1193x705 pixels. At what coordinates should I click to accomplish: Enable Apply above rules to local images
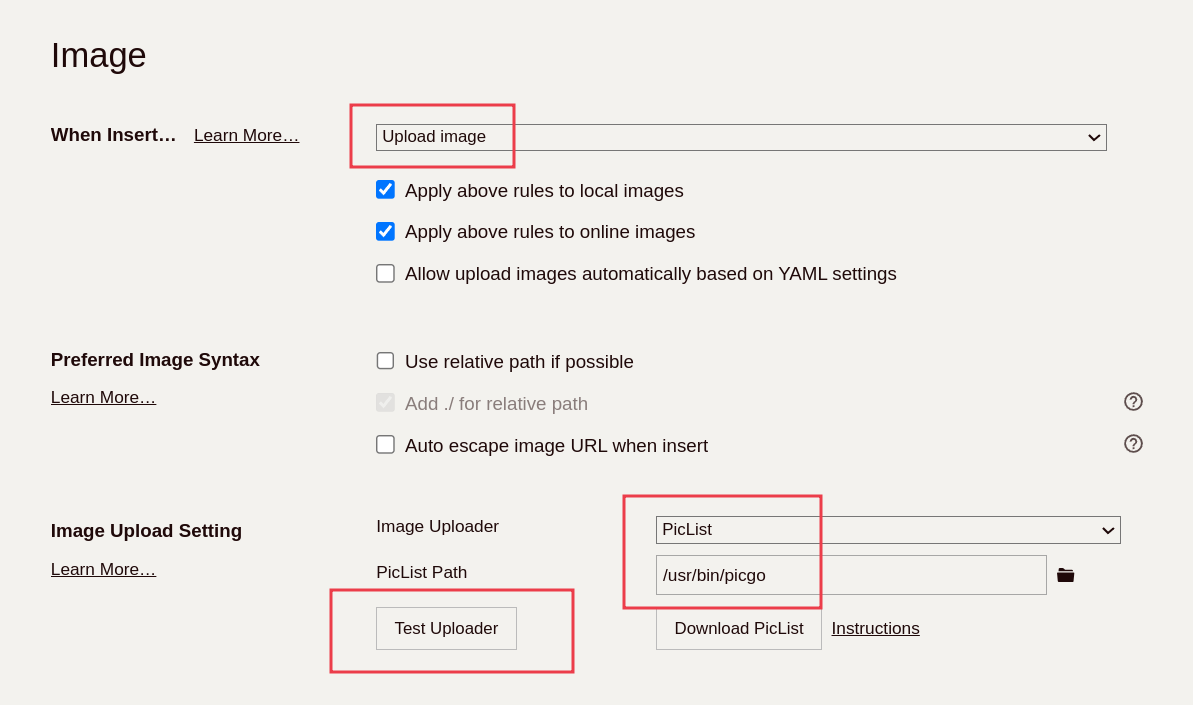click(385, 190)
